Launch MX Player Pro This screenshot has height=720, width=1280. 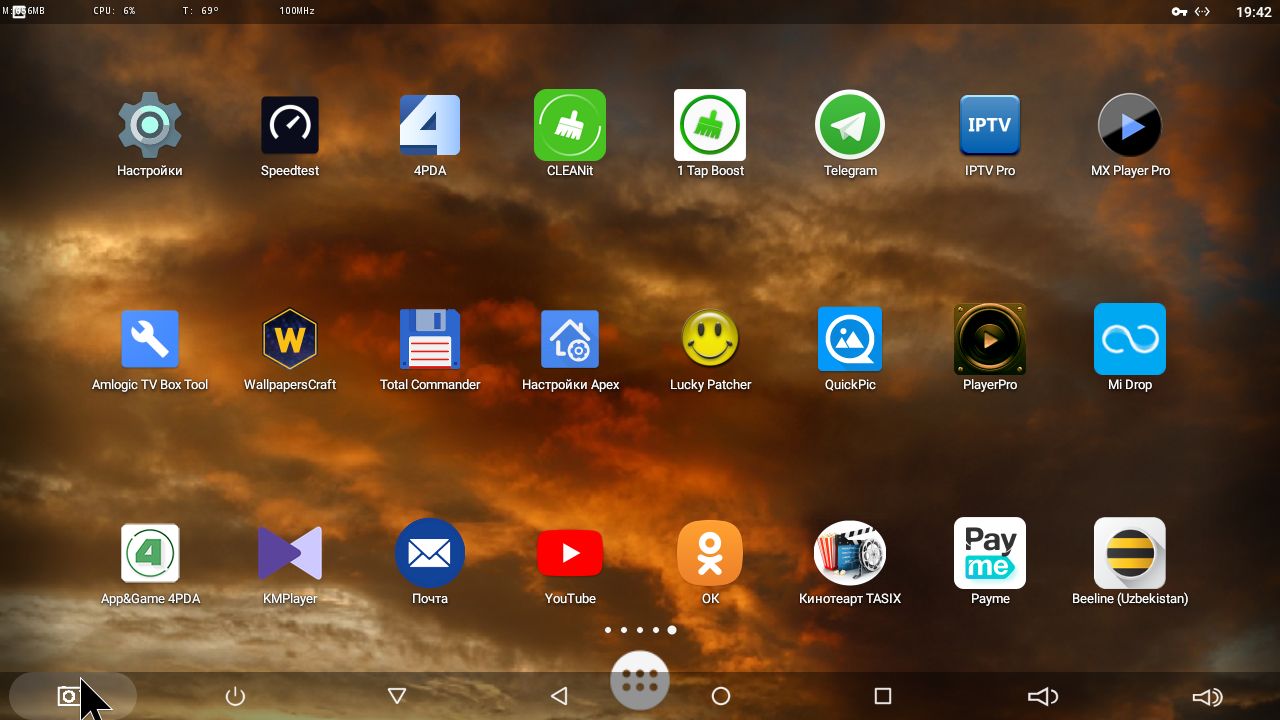click(x=1130, y=125)
